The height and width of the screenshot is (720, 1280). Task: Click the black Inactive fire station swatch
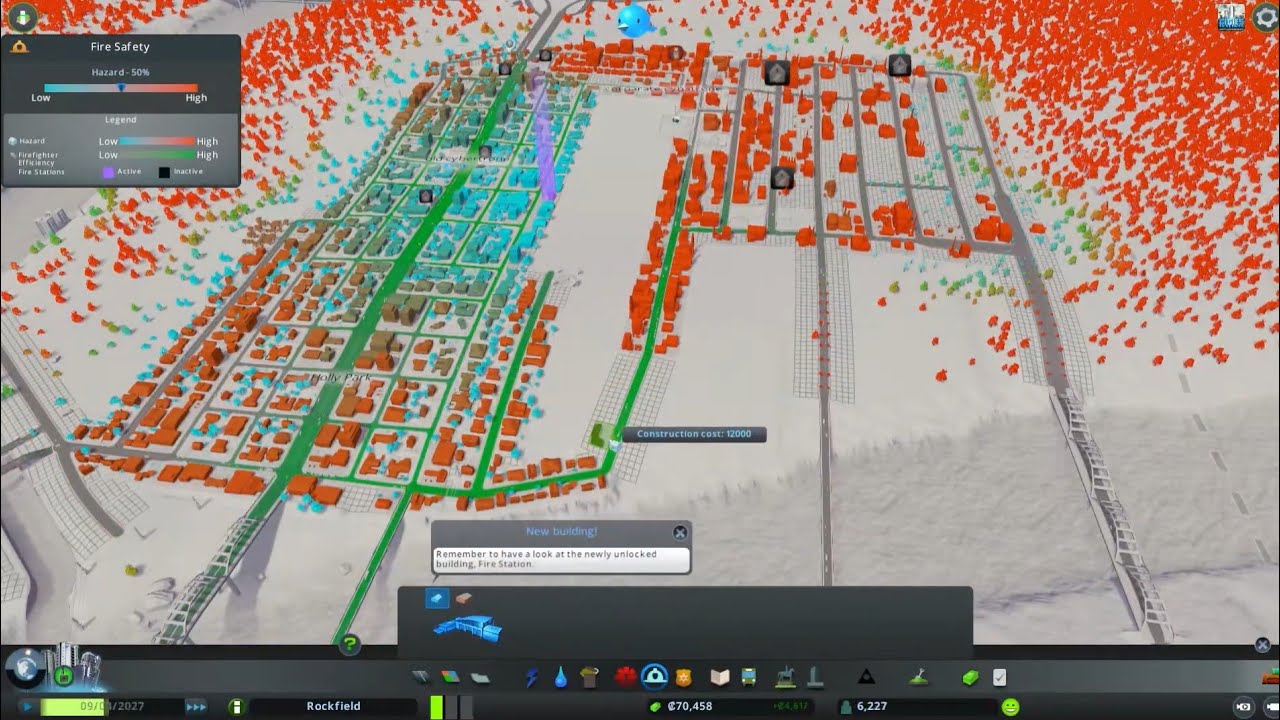pos(164,172)
